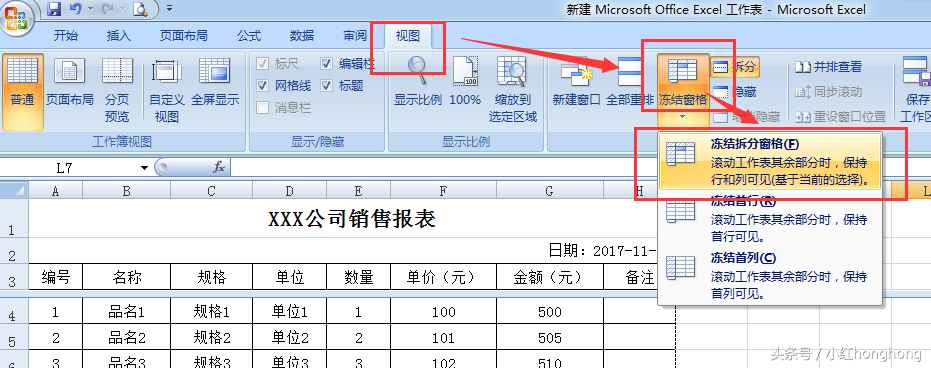Click the 编号 header cell
Screen dimensions: 931x368
[x=56, y=277]
